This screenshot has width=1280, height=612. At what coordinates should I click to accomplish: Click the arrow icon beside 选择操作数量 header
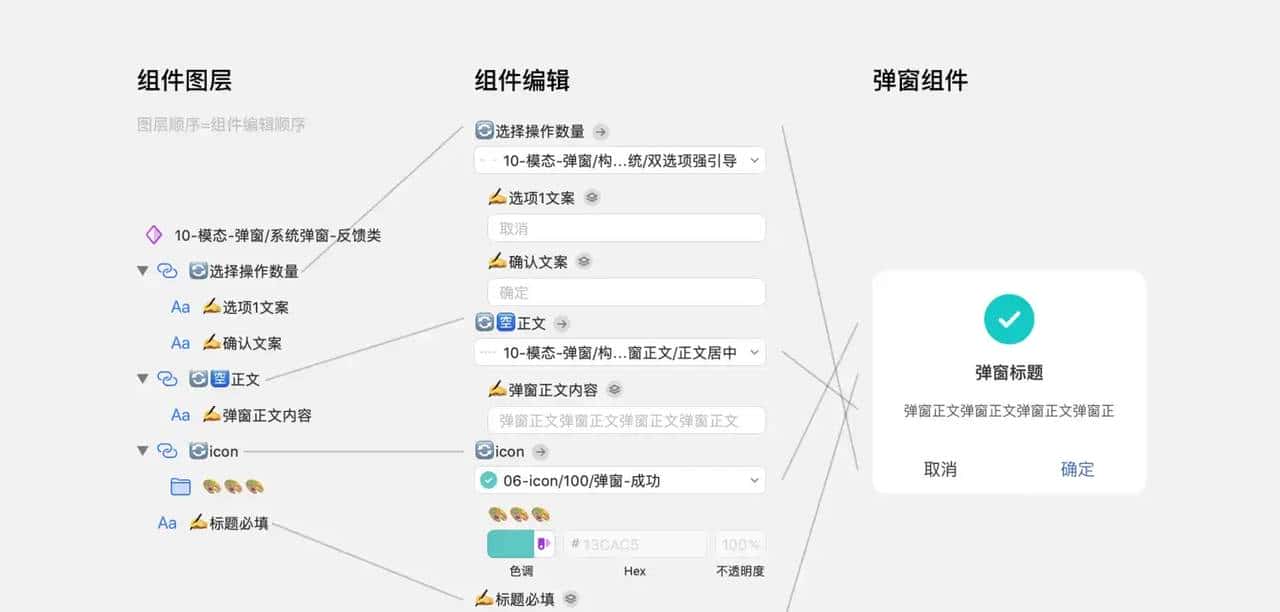pyautogui.click(x=600, y=131)
